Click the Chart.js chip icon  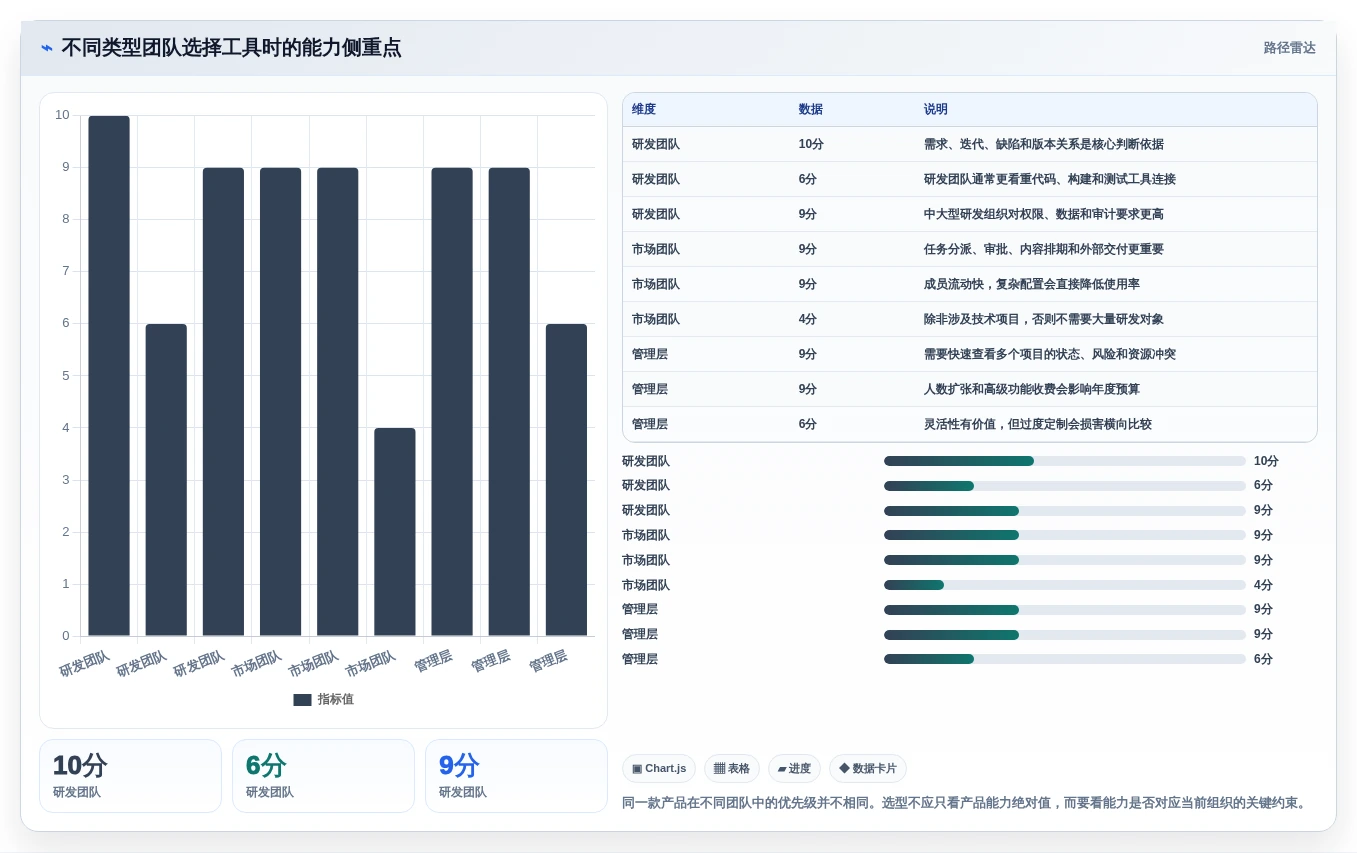tap(637, 769)
